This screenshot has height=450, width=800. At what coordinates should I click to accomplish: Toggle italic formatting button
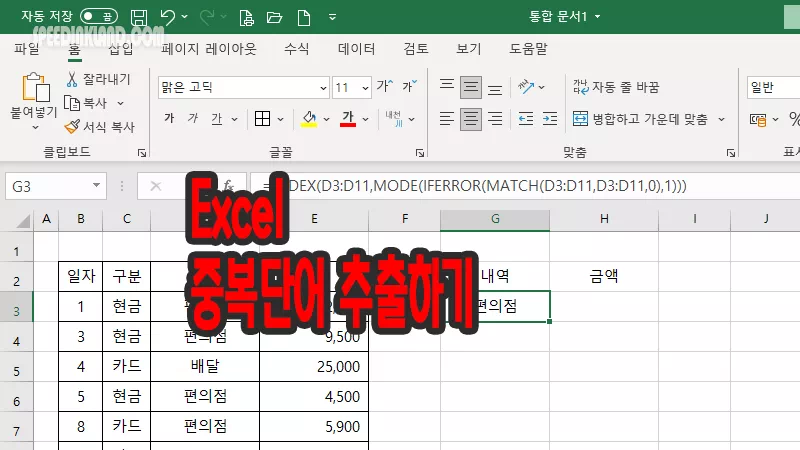click(192, 119)
